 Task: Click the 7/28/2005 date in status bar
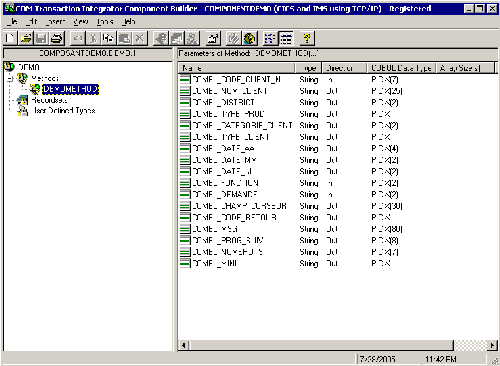[x=377, y=359]
